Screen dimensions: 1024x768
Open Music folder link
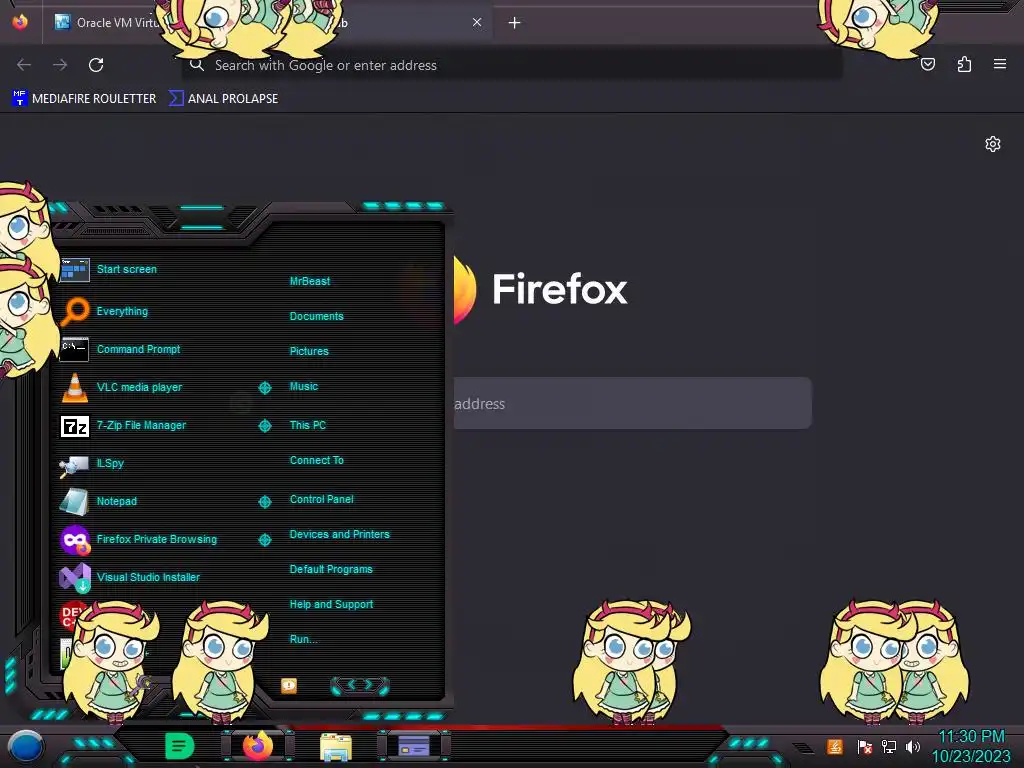(x=304, y=387)
